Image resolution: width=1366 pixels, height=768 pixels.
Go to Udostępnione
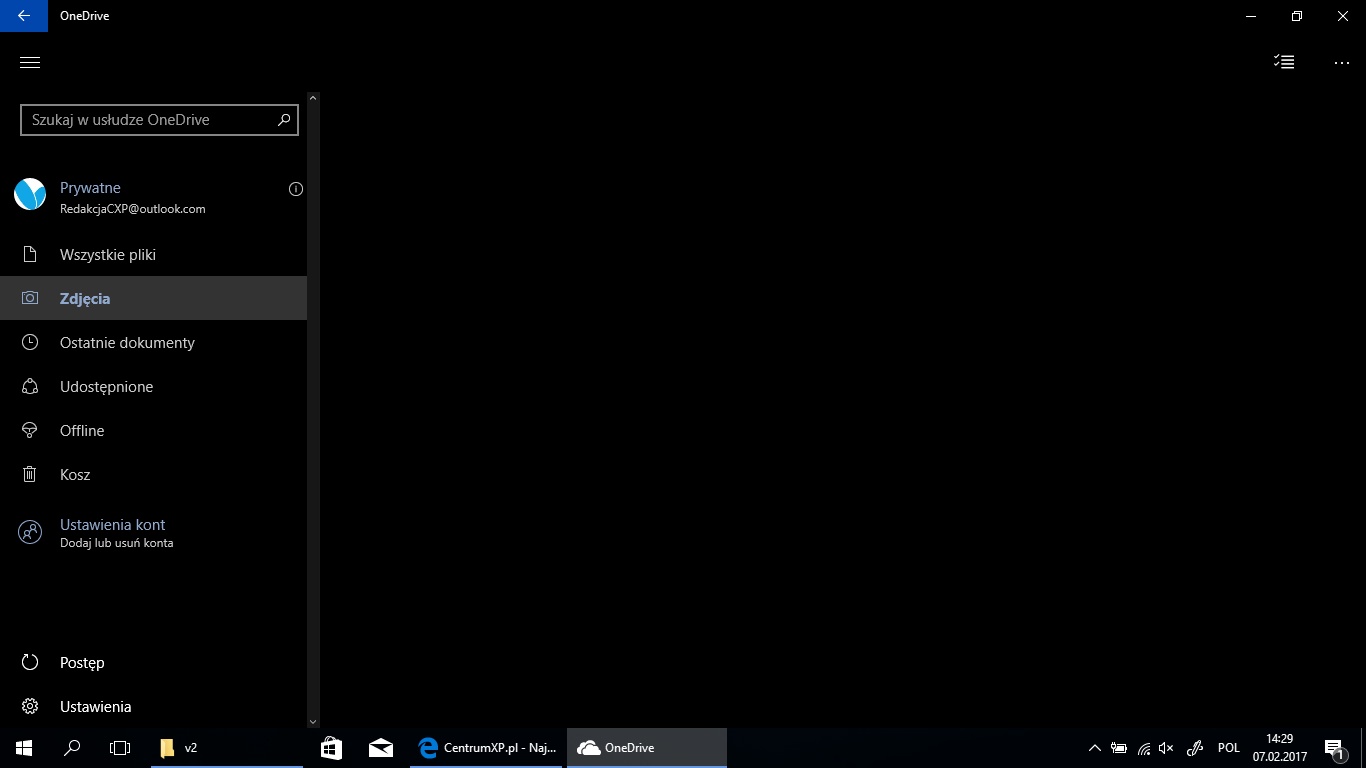tap(154, 387)
